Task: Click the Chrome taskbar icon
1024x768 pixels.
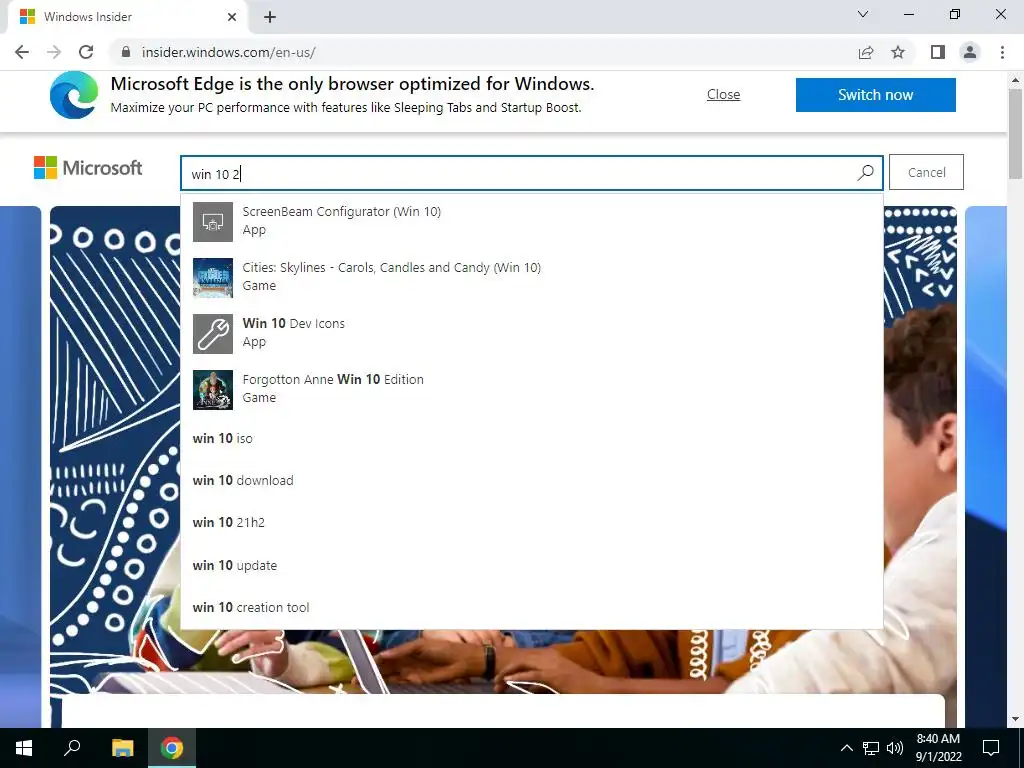Action: (x=172, y=748)
